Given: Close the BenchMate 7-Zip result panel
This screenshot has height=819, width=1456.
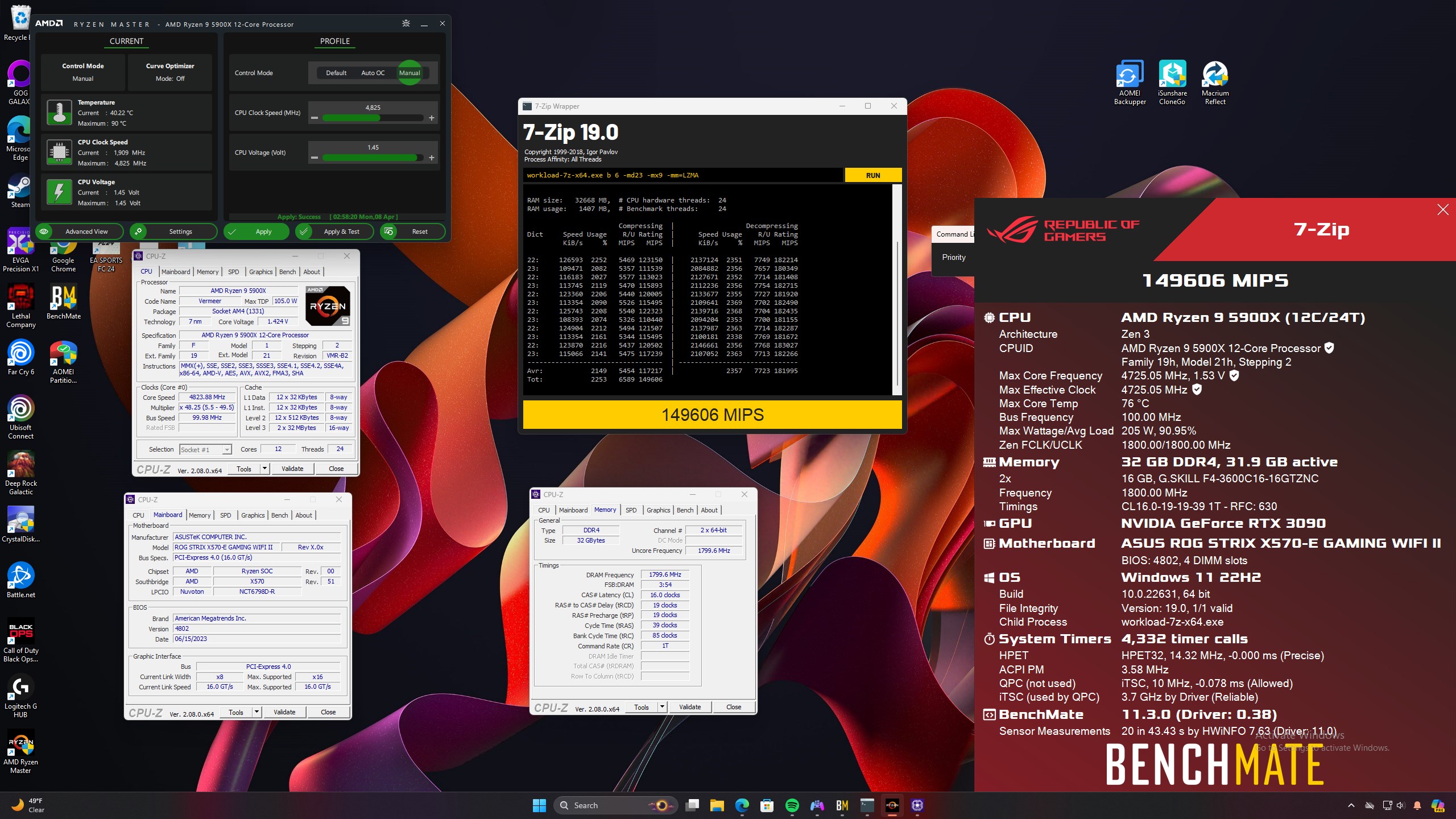Looking at the screenshot, I should click(1442, 210).
